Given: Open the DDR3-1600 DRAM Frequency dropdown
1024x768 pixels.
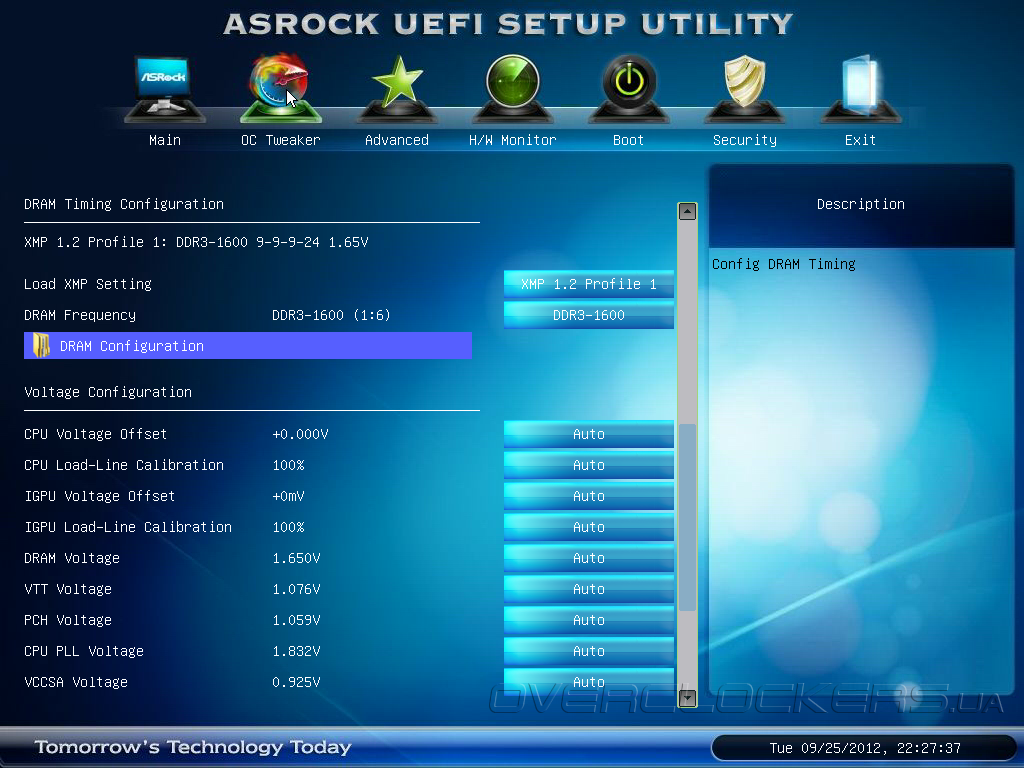Looking at the screenshot, I should [x=588, y=315].
